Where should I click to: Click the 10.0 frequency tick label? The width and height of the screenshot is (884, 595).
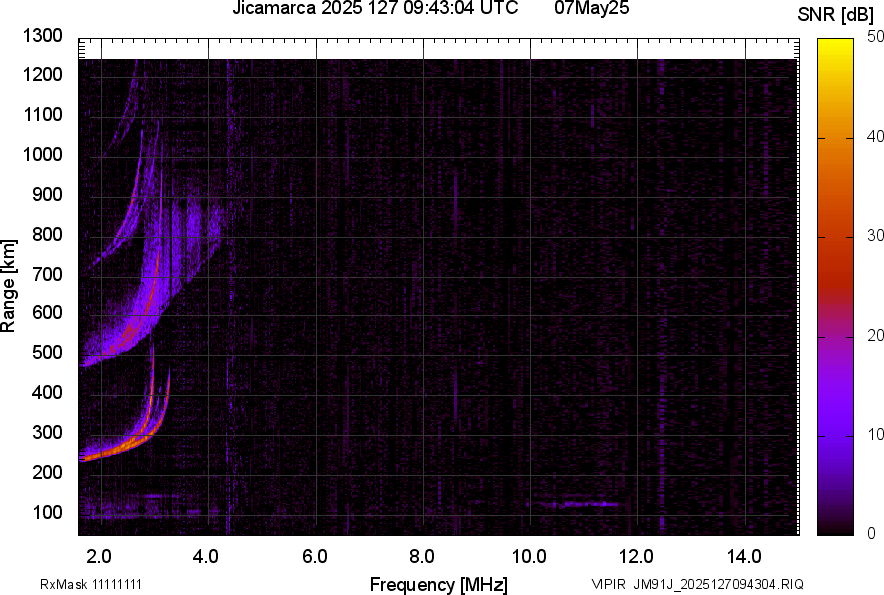tap(529, 557)
